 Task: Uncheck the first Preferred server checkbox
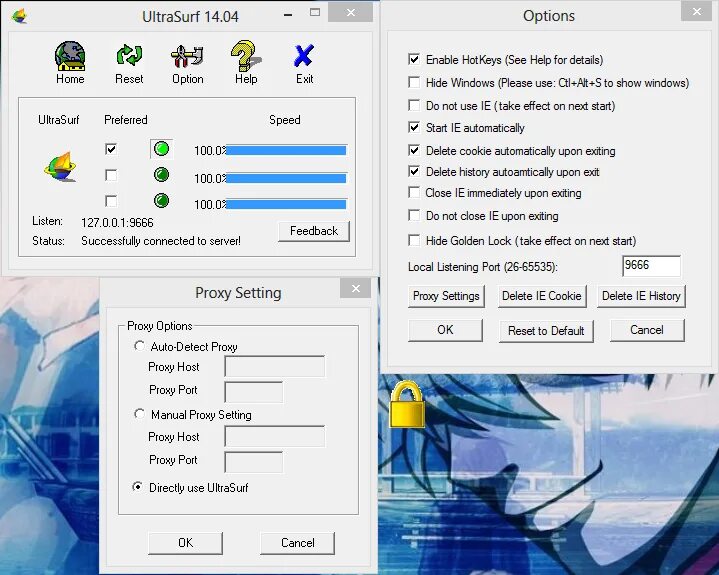(x=111, y=149)
